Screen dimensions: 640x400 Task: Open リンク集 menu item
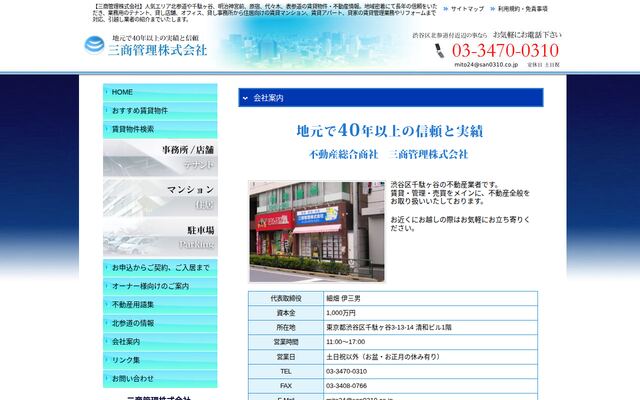[x=160, y=360]
